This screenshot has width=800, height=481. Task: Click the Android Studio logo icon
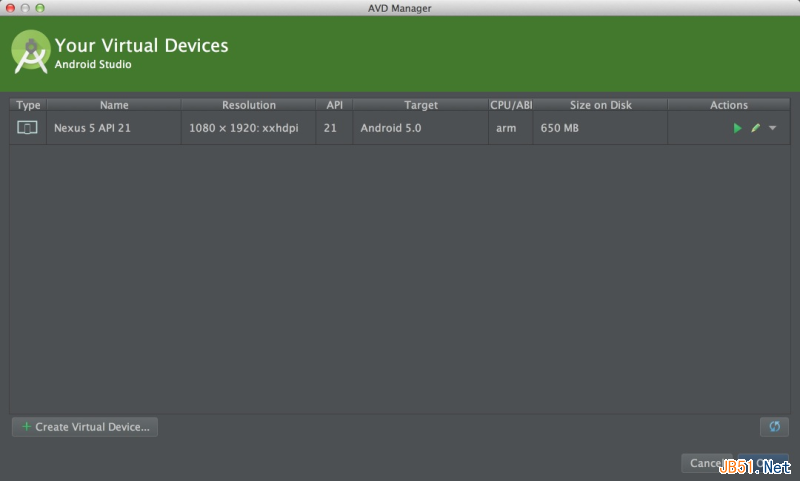coord(31,52)
